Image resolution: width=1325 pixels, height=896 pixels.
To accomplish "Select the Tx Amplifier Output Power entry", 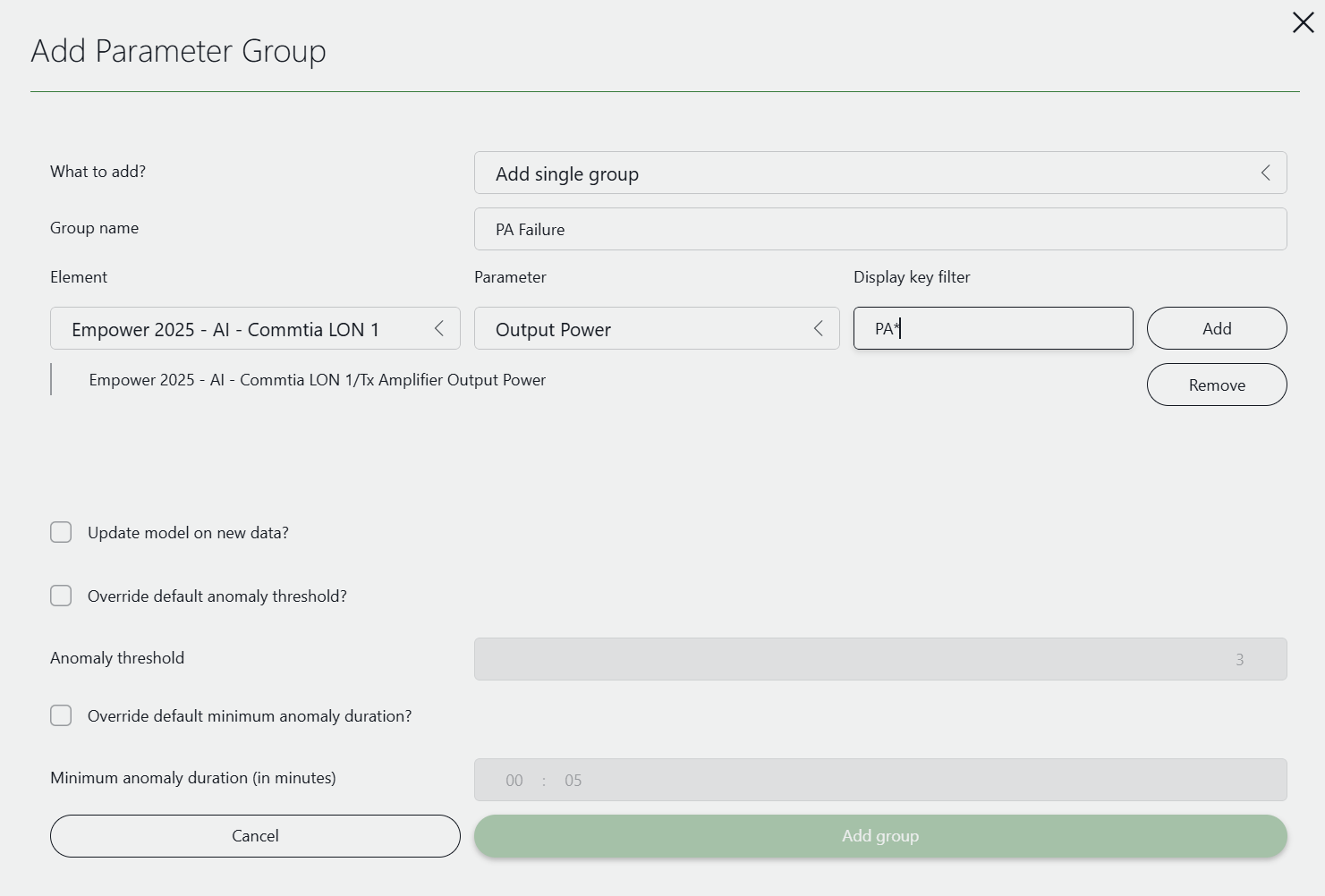I will pos(318,379).
